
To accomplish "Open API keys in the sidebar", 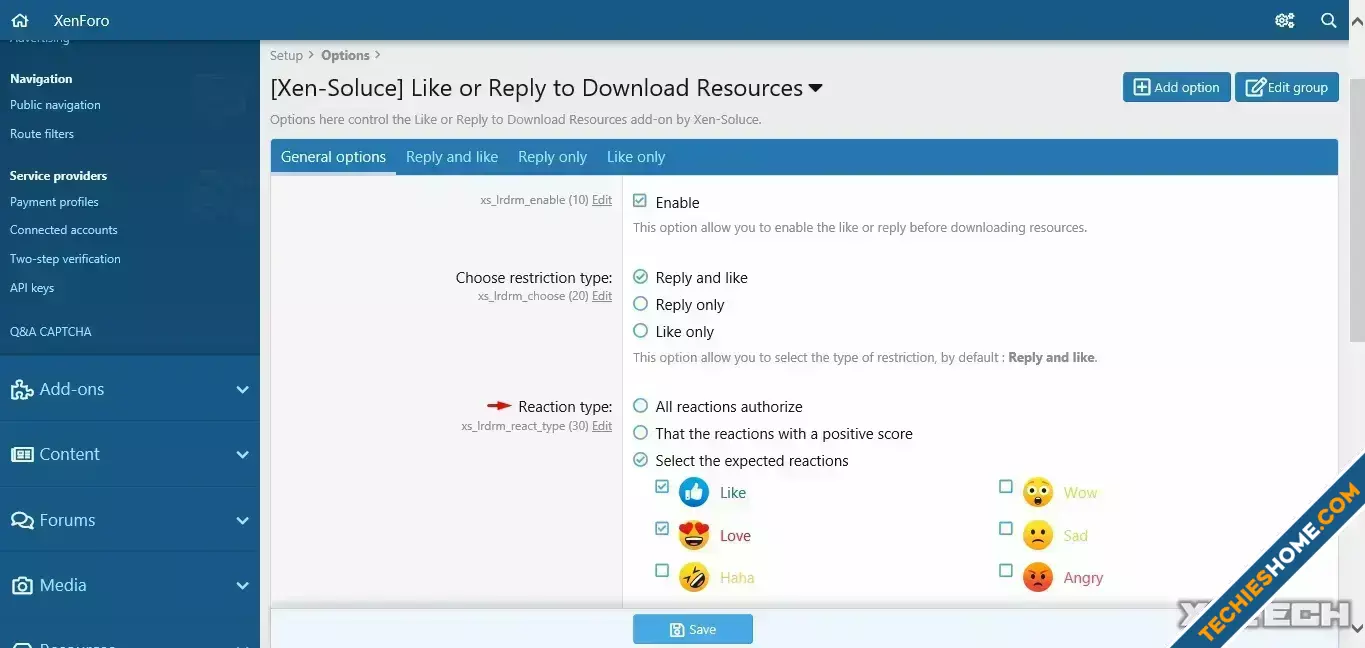I will [x=32, y=288].
